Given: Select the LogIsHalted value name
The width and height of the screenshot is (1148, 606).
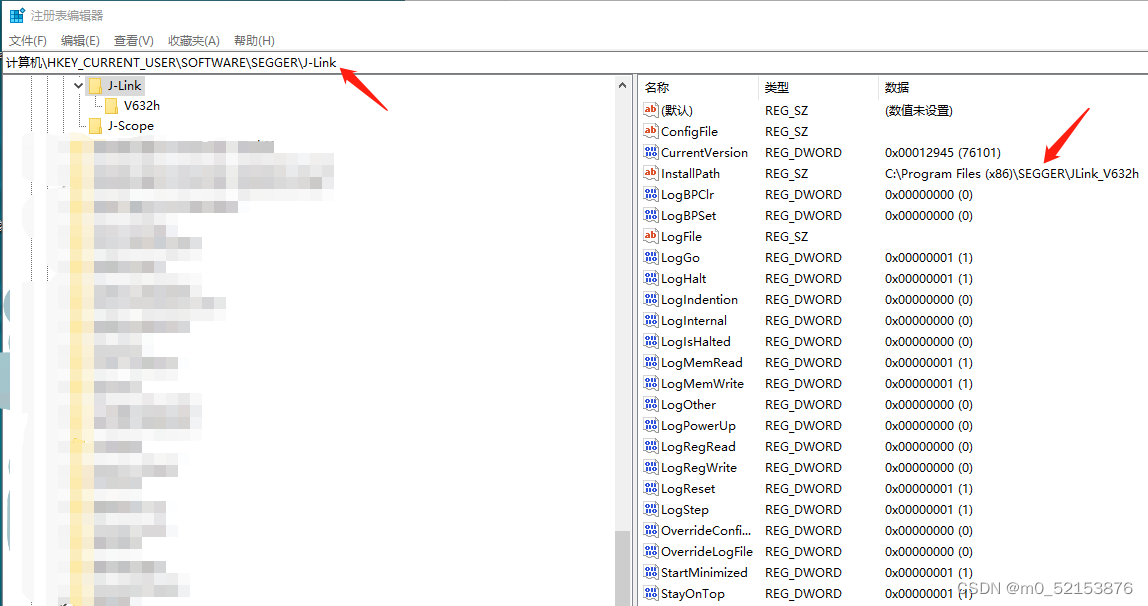Looking at the screenshot, I should 696,342.
